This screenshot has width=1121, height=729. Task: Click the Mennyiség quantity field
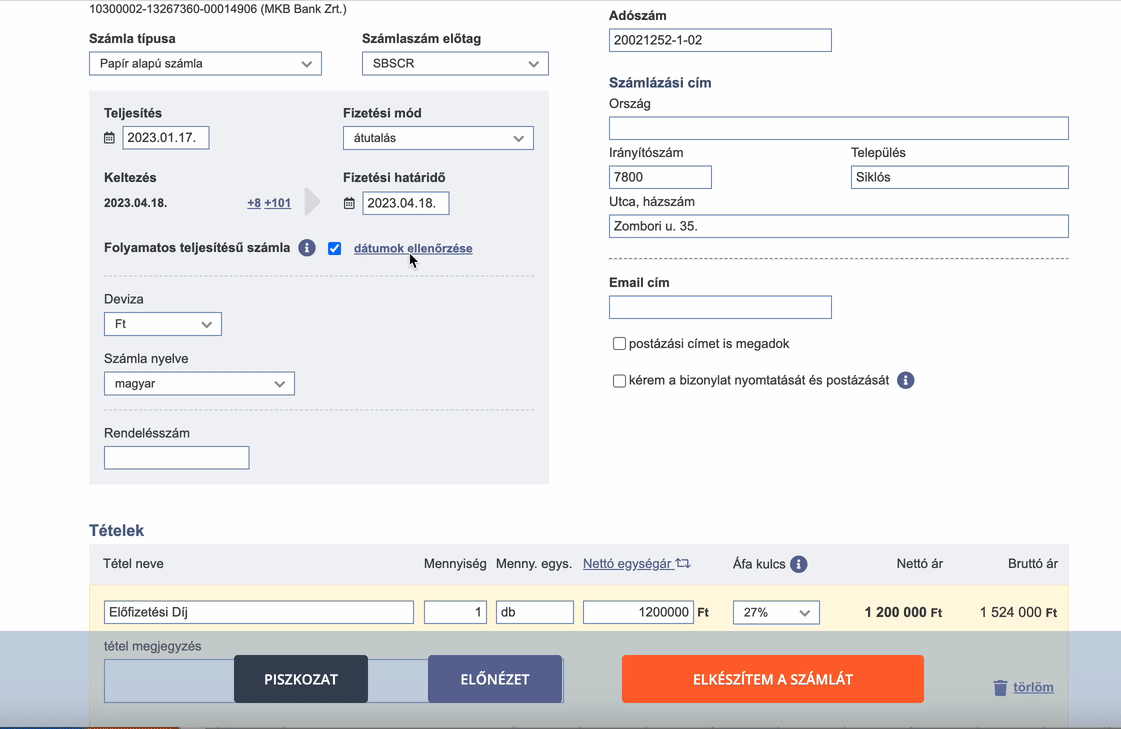tap(455, 613)
